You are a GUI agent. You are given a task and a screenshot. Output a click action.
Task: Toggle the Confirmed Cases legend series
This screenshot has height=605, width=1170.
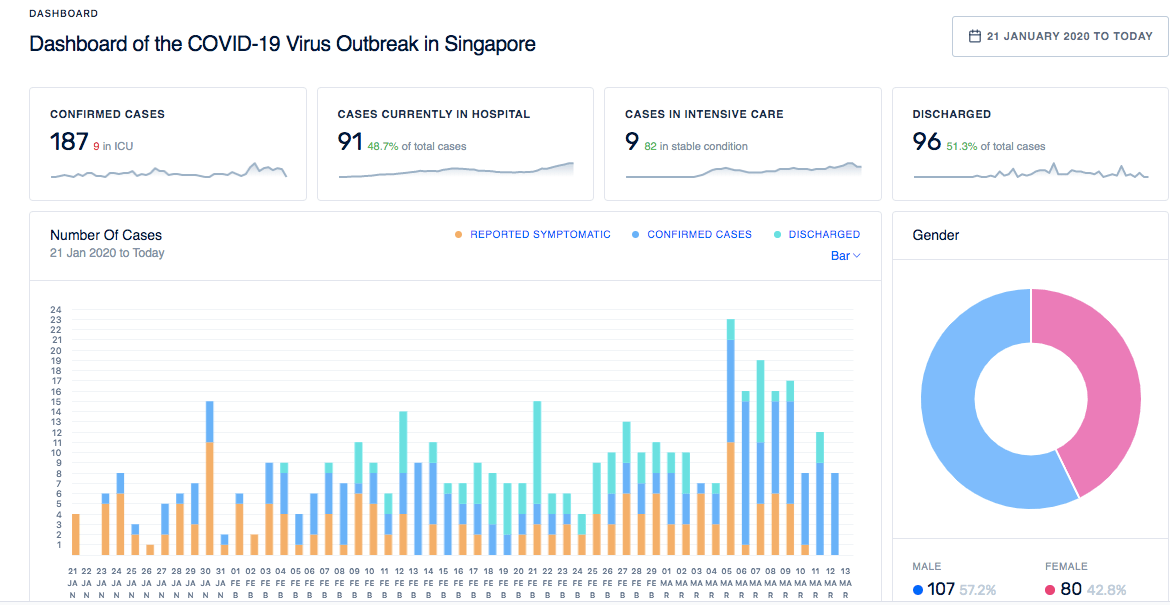click(x=699, y=234)
